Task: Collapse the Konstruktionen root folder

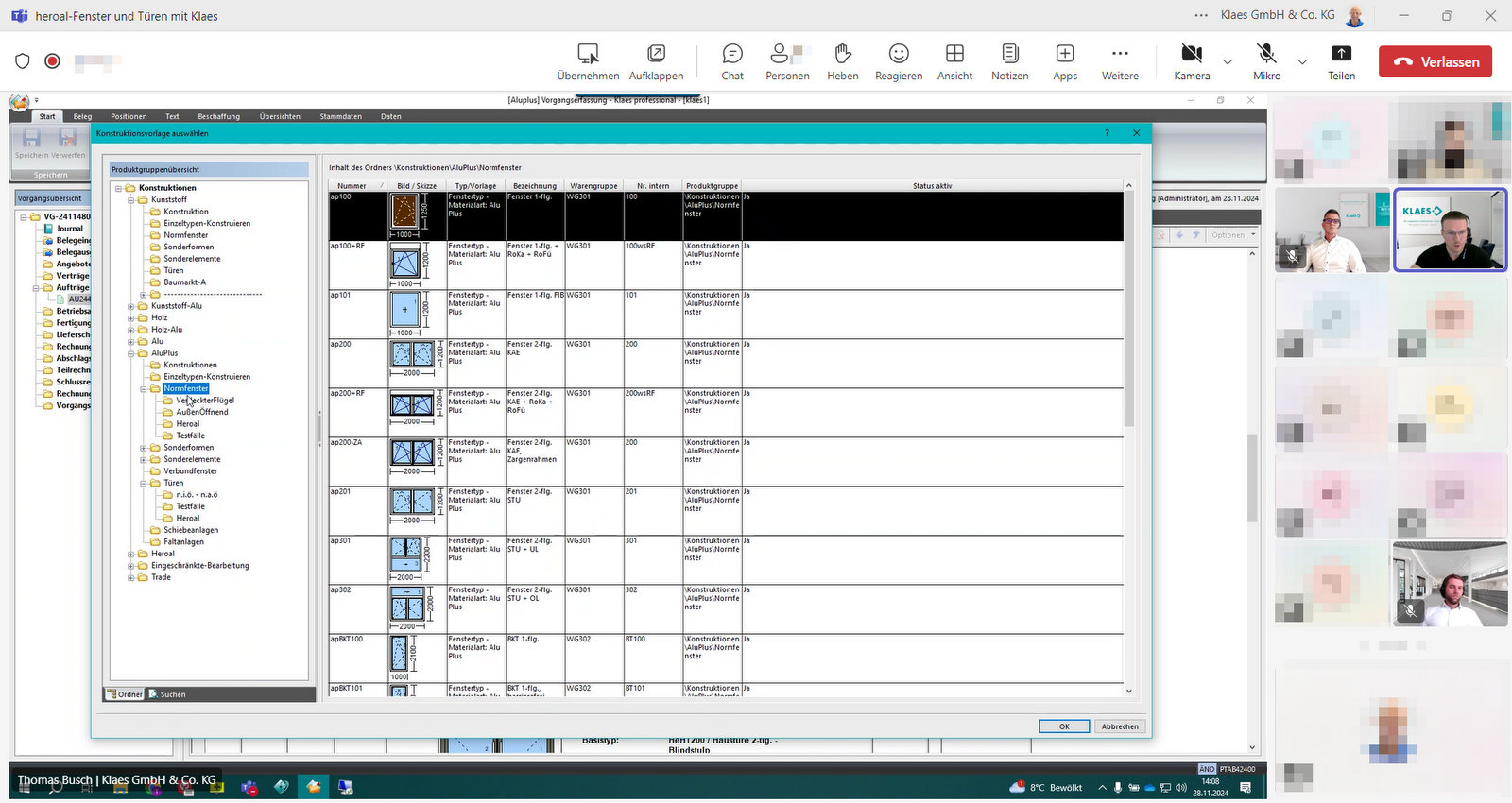Action: tap(119, 188)
